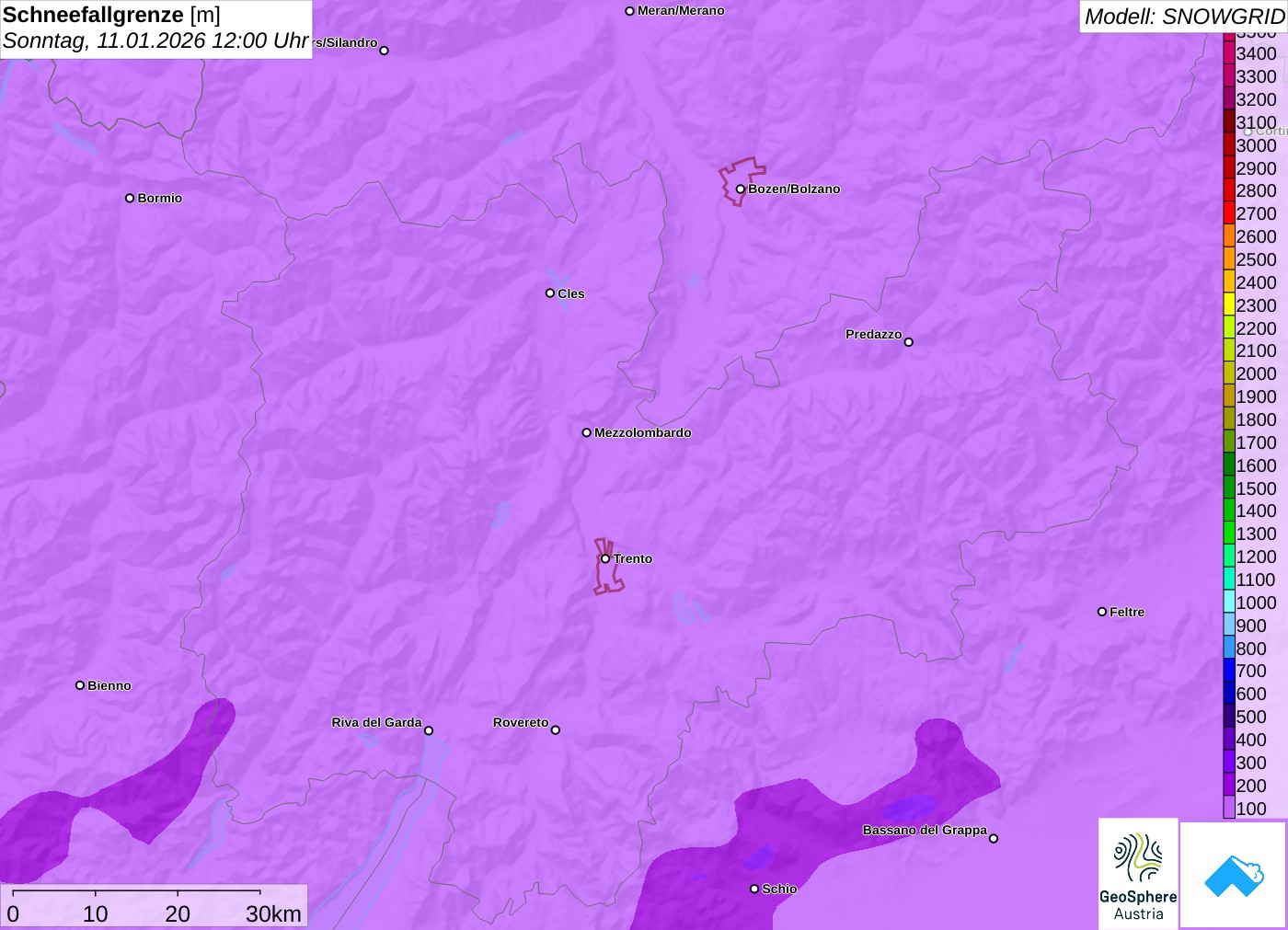Click the 2000 legend value label
This screenshot has height=930, width=1288.
click(1256, 373)
